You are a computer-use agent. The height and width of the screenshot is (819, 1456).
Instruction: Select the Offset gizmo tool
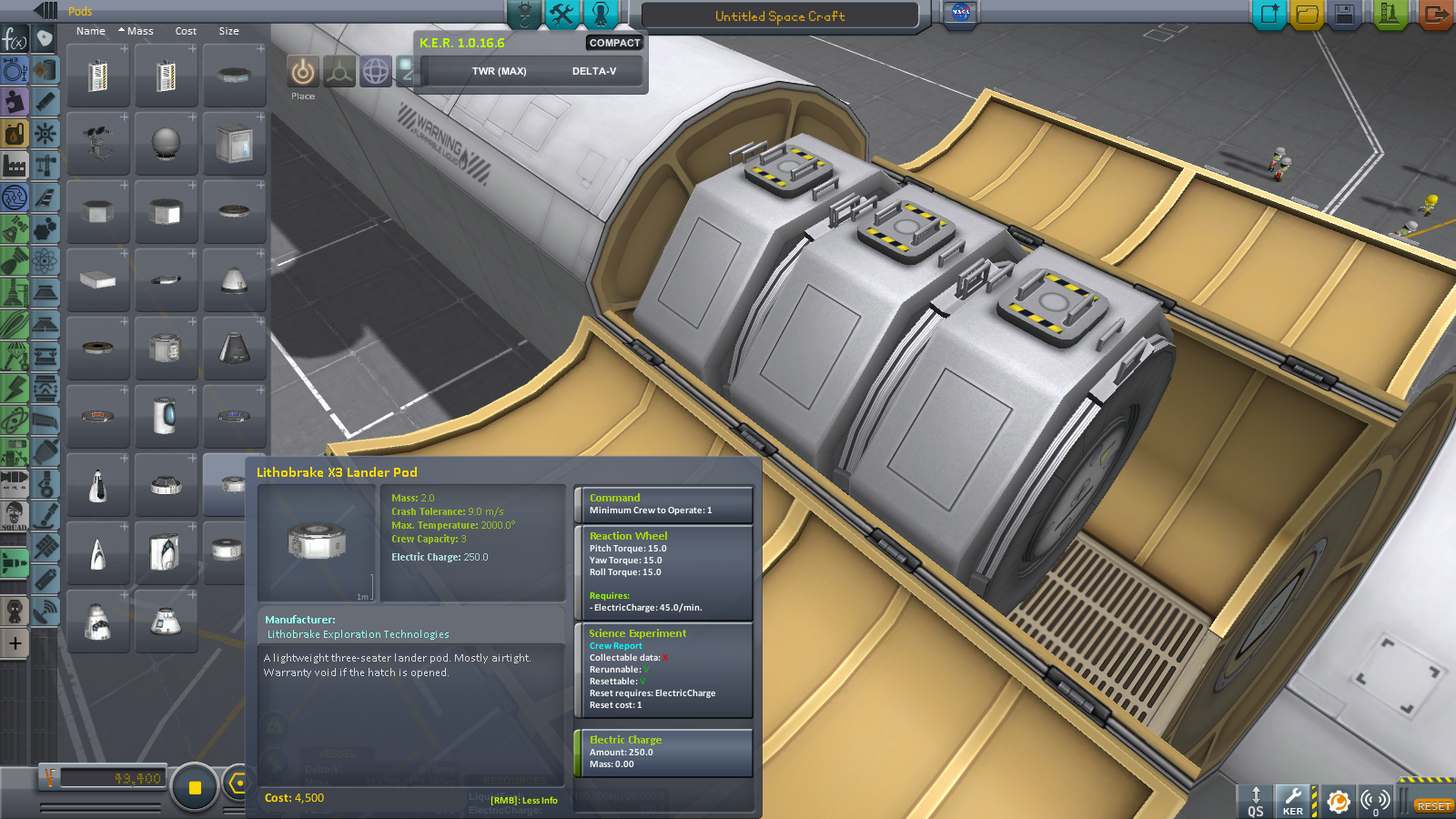pyautogui.click(x=339, y=71)
